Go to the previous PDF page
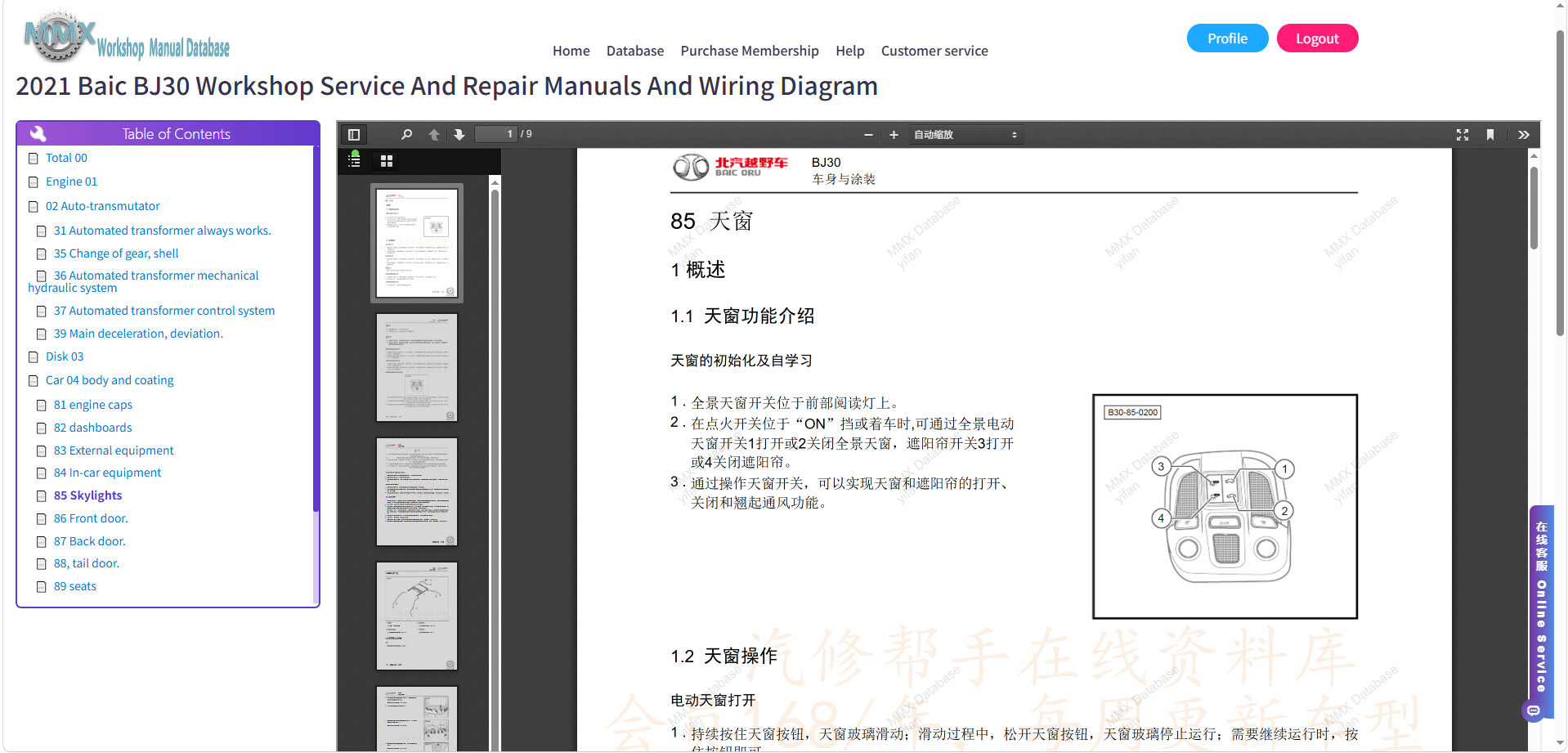1568x753 pixels. coord(434,135)
